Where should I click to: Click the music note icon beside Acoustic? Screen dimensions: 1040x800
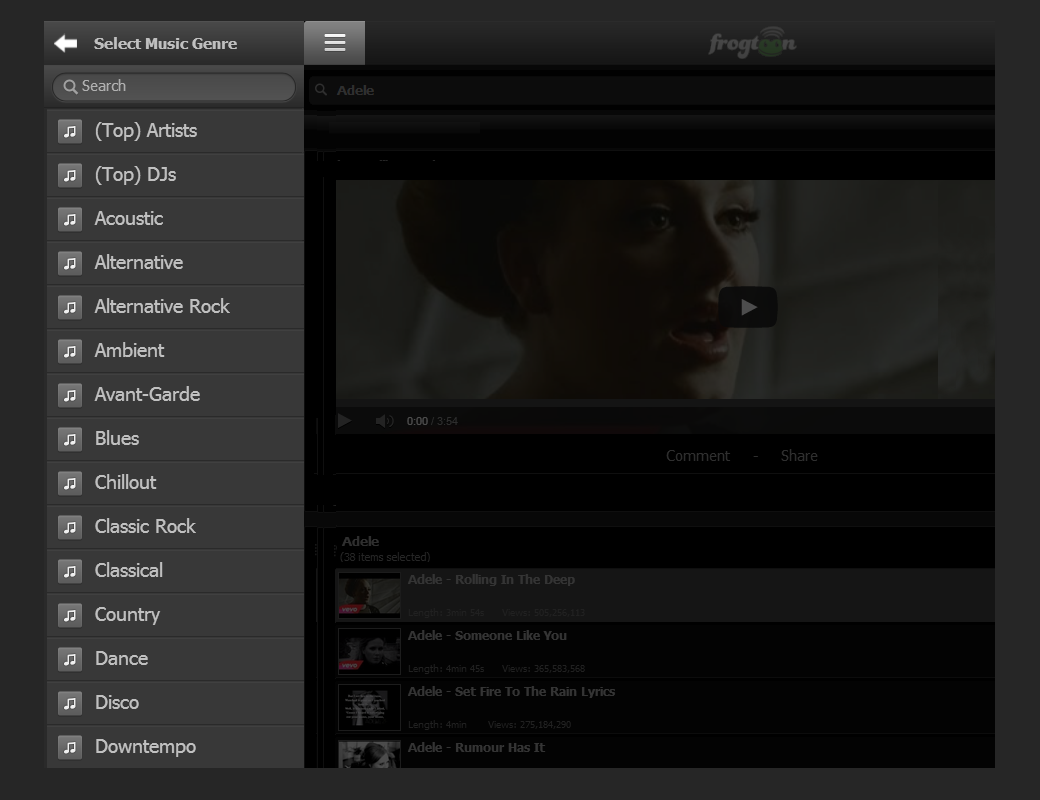(x=70, y=219)
